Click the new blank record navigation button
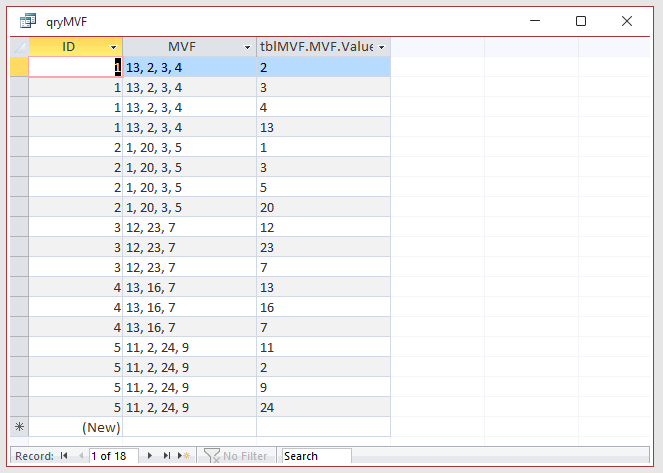 coord(184,456)
